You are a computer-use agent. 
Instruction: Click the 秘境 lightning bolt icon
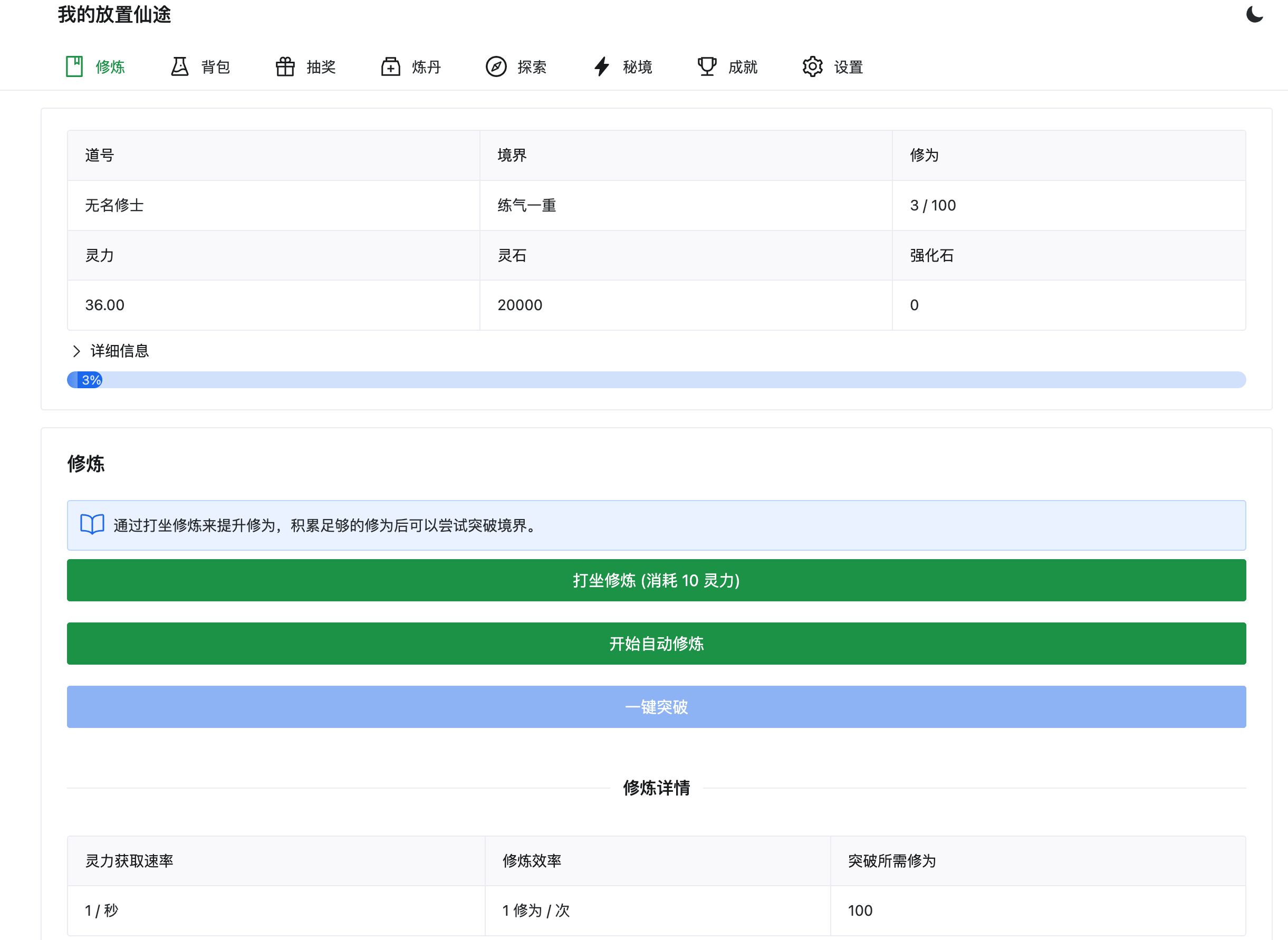[x=601, y=66]
